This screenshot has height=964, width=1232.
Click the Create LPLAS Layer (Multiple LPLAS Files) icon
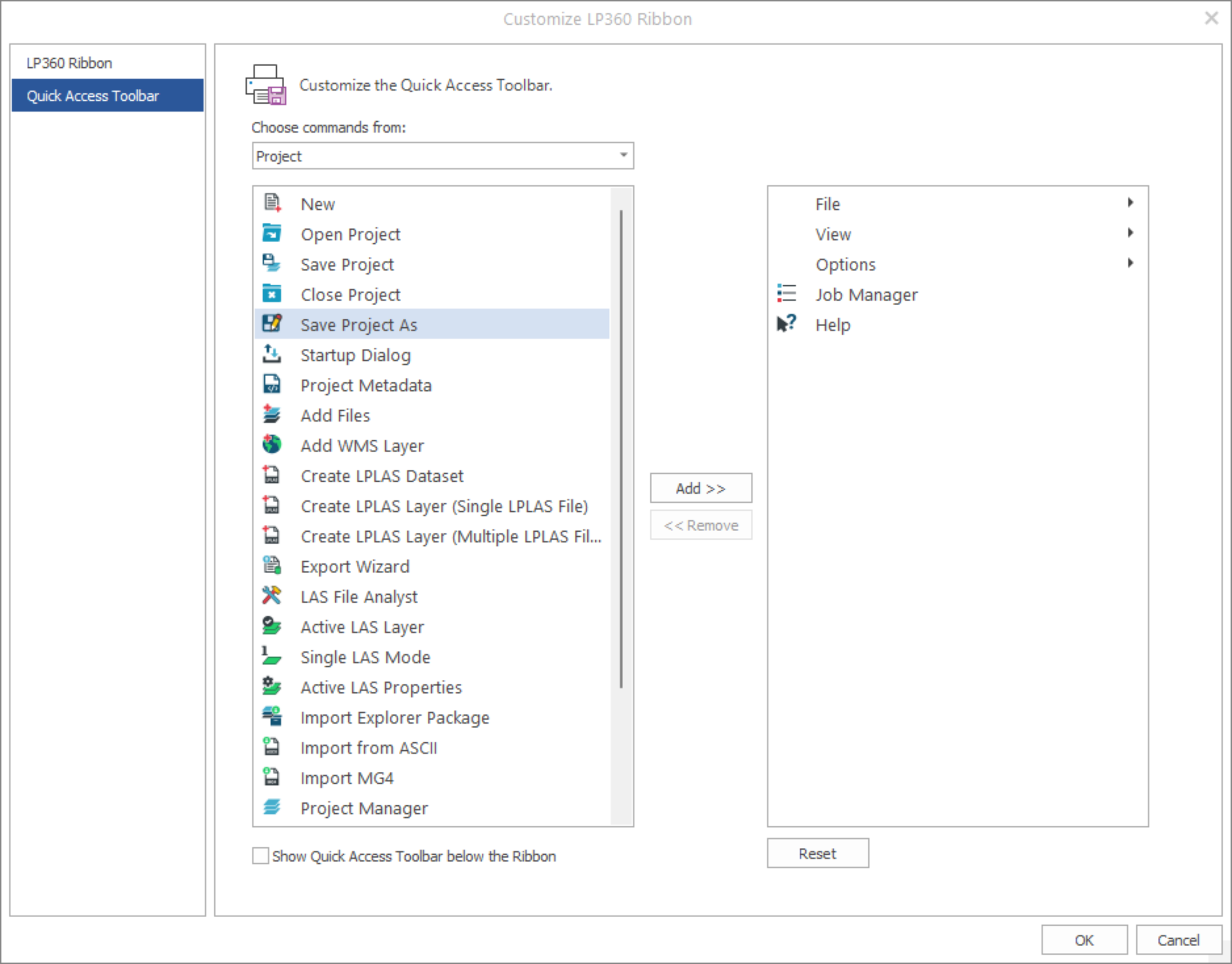click(272, 535)
